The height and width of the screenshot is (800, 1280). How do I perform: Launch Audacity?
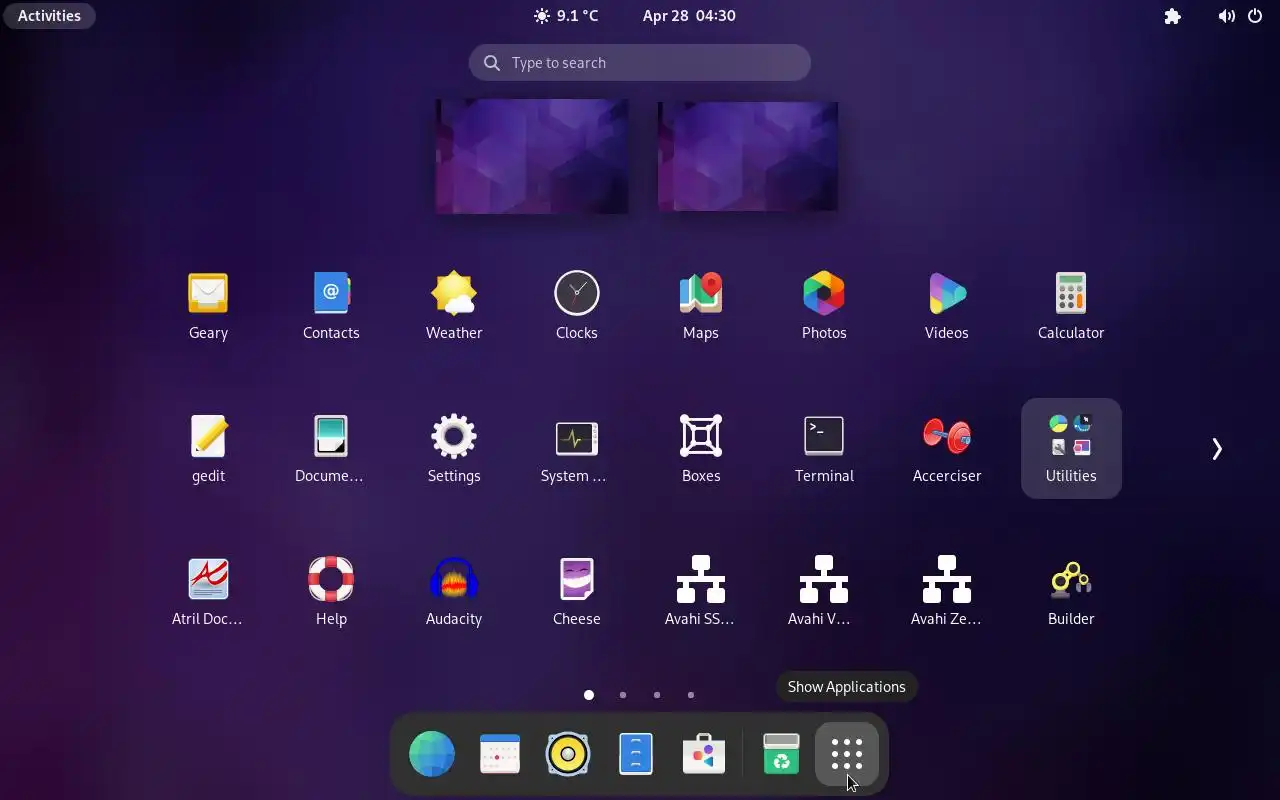click(x=454, y=592)
